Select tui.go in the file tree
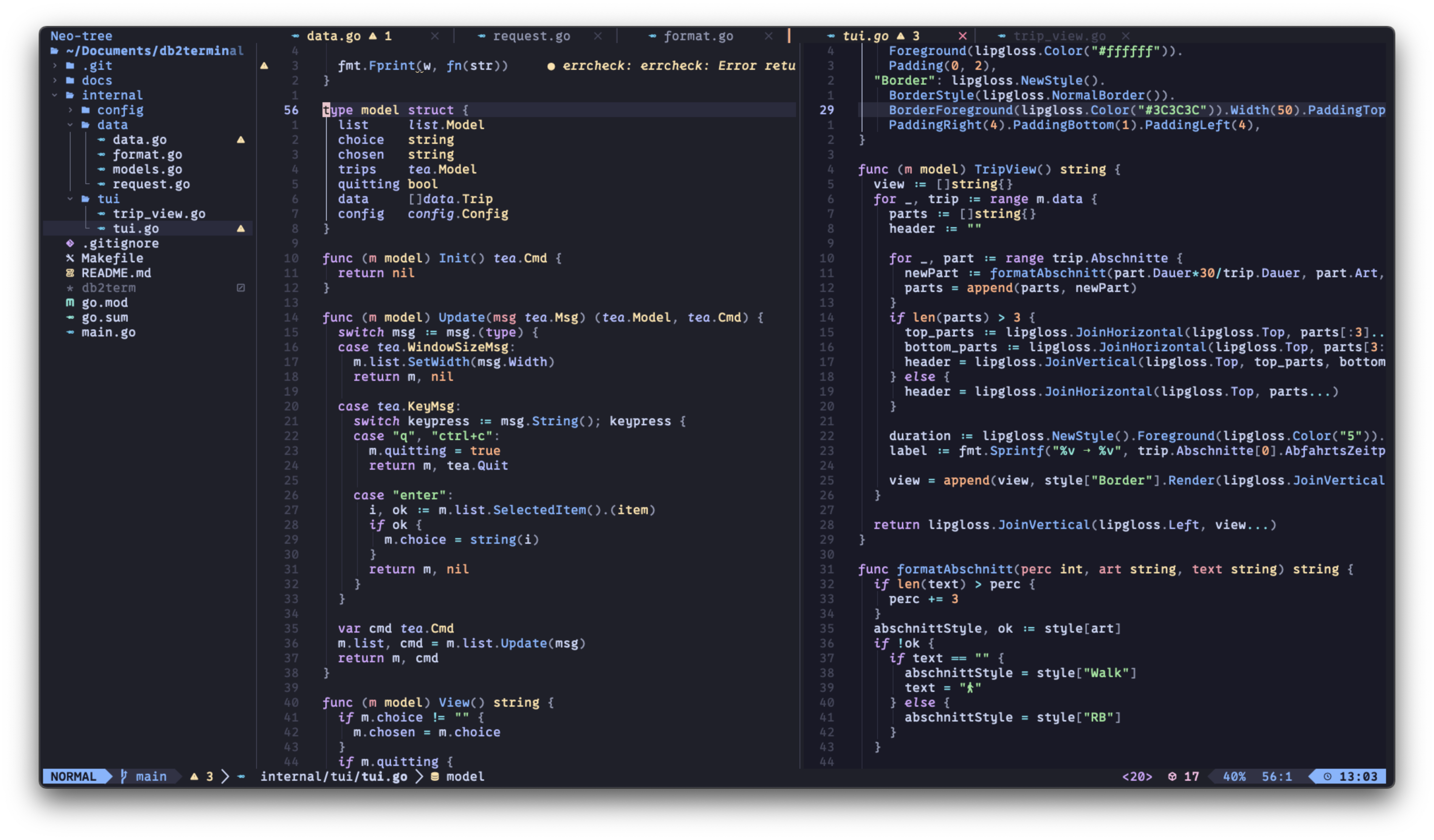The width and height of the screenshot is (1434, 840). pos(136,229)
